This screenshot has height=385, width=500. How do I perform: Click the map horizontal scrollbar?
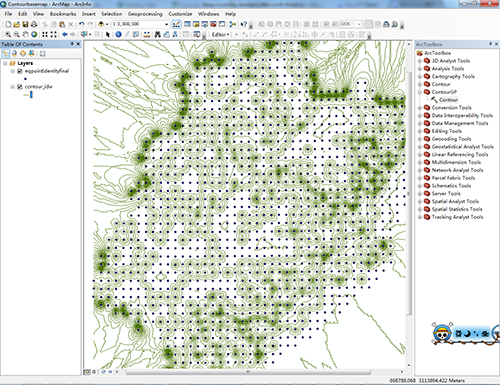tap(248, 371)
